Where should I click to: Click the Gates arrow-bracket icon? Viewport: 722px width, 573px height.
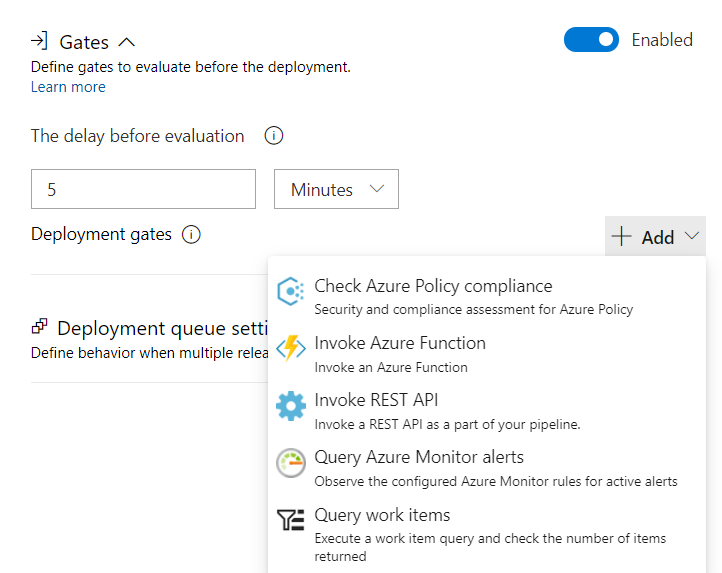pos(39,41)
